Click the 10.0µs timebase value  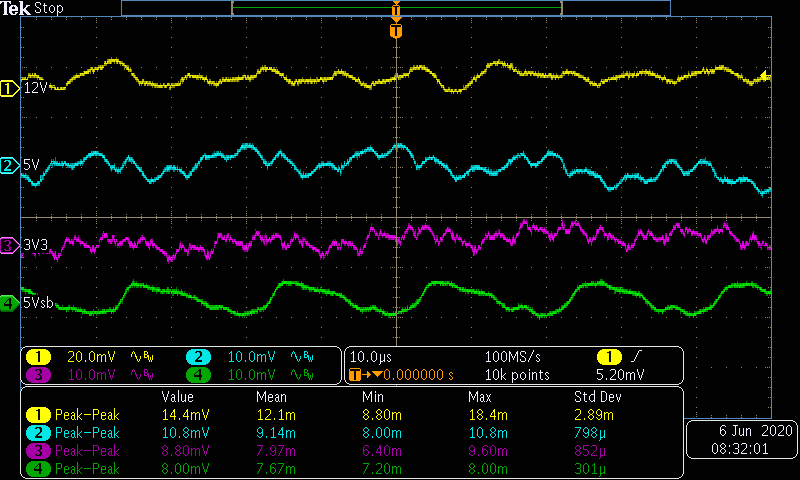(x=371, y=357)
